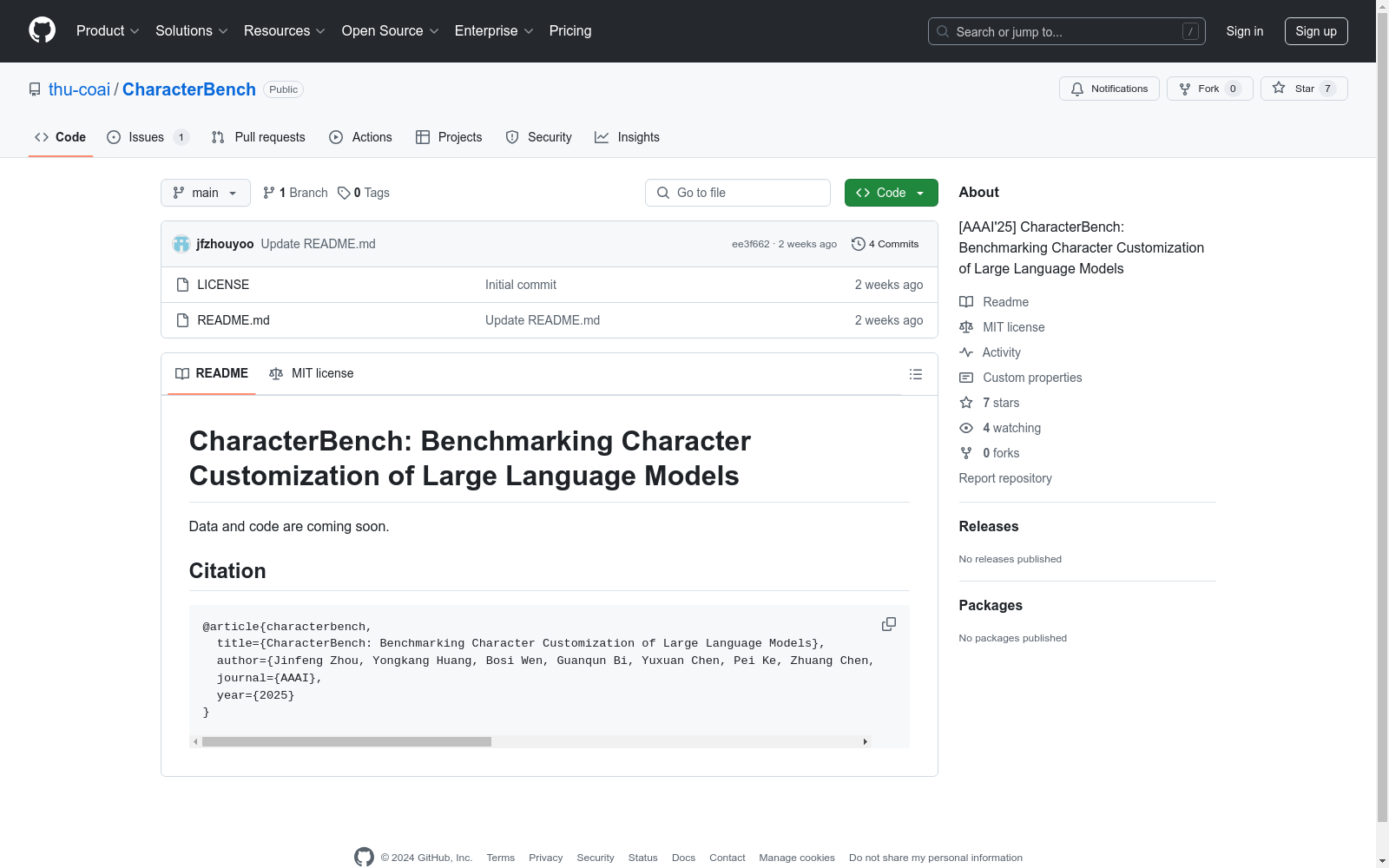Open the Packages section heading
The width and height of the screenshot is (1389, 868).
(x=991, y=605)
